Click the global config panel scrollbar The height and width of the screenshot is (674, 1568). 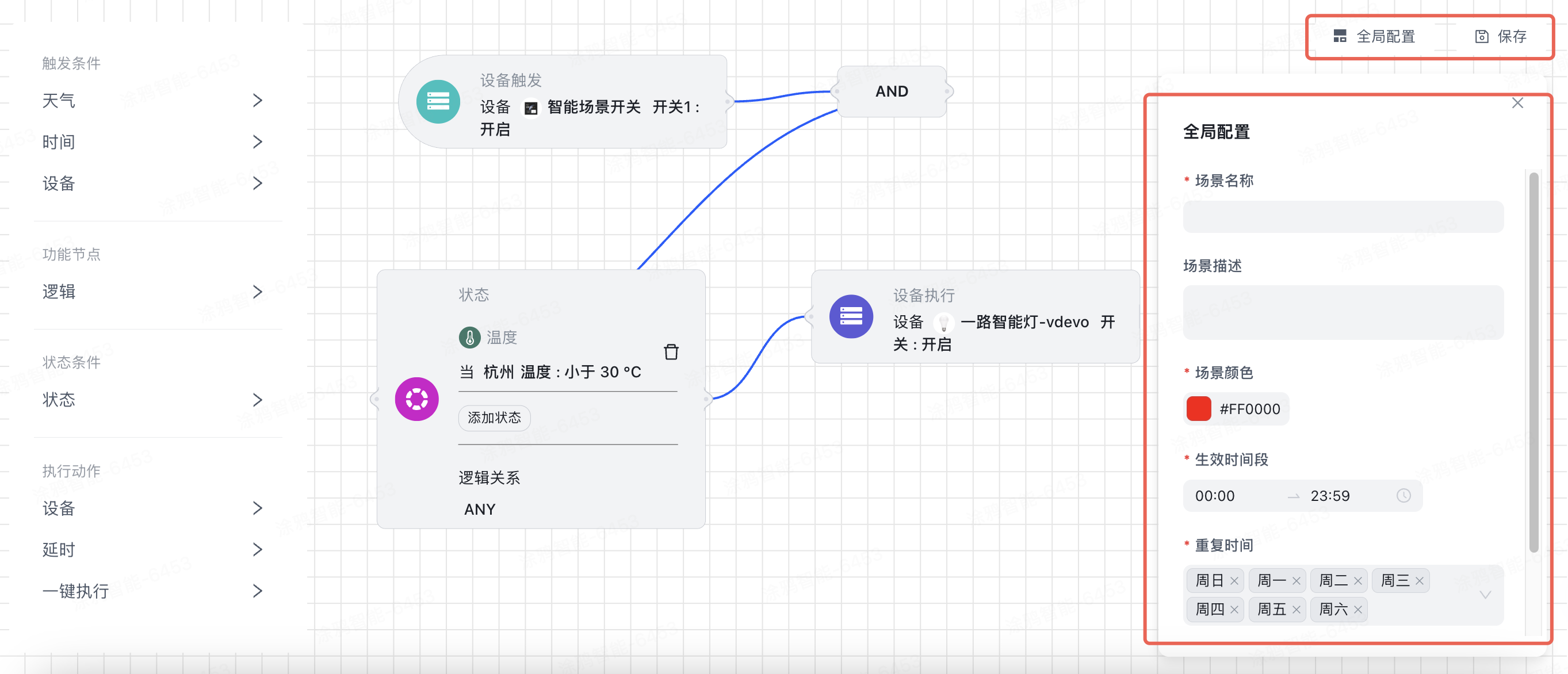tap(1534, 362)
